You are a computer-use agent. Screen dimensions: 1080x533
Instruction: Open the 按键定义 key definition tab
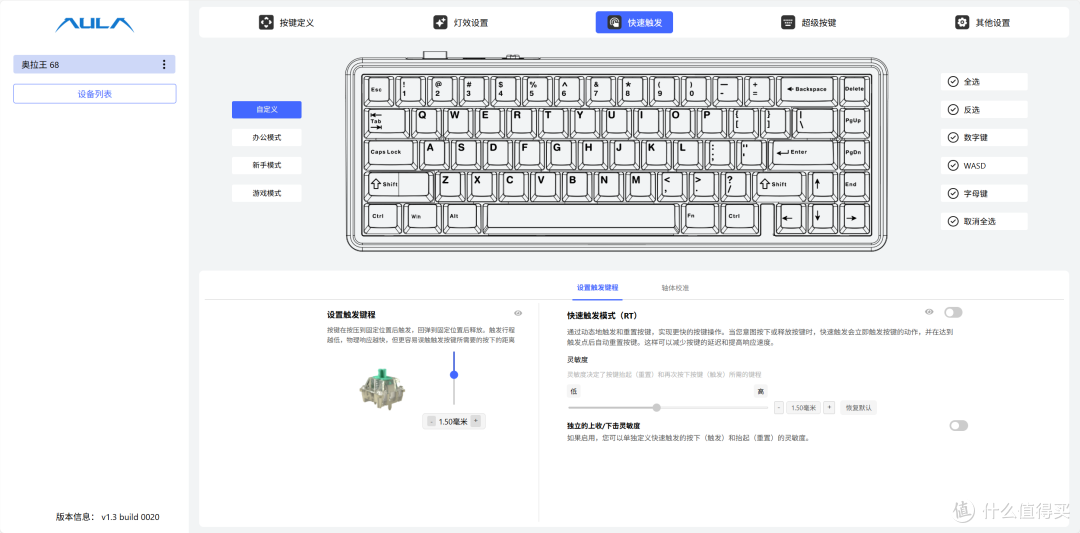coord(287,23)
